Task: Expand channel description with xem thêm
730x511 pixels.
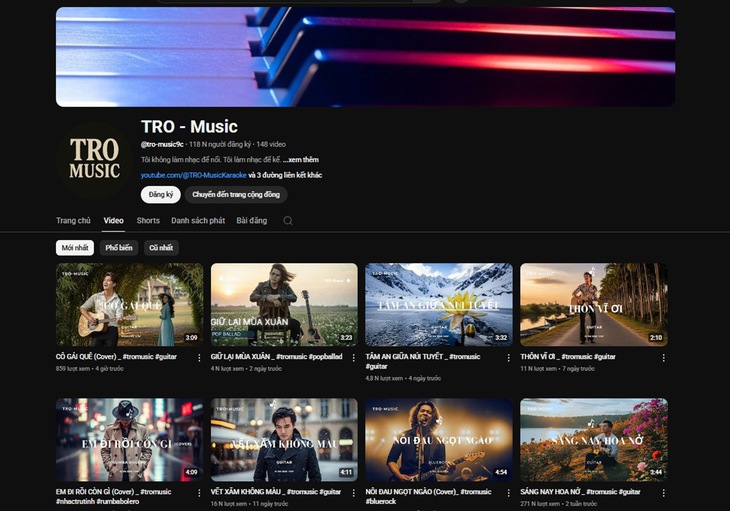Action: [300, 159]
